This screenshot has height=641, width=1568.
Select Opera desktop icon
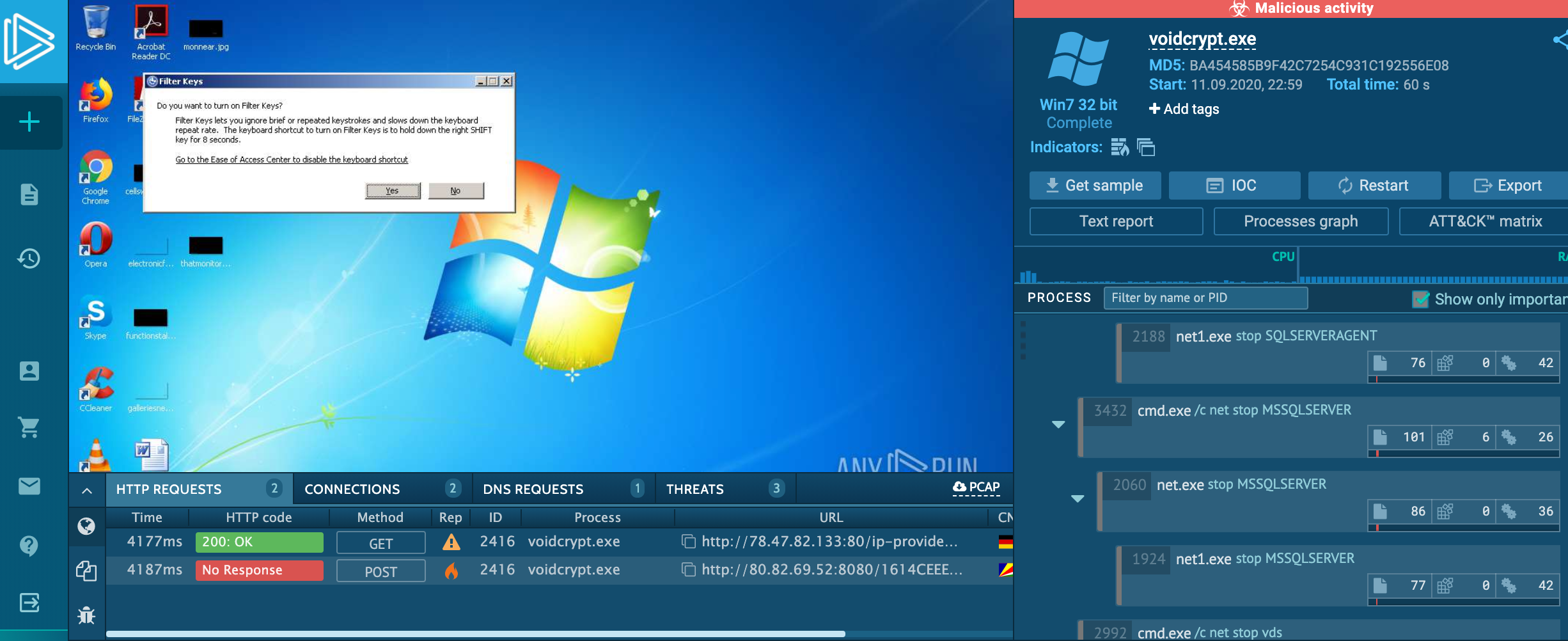coord(96,245)
